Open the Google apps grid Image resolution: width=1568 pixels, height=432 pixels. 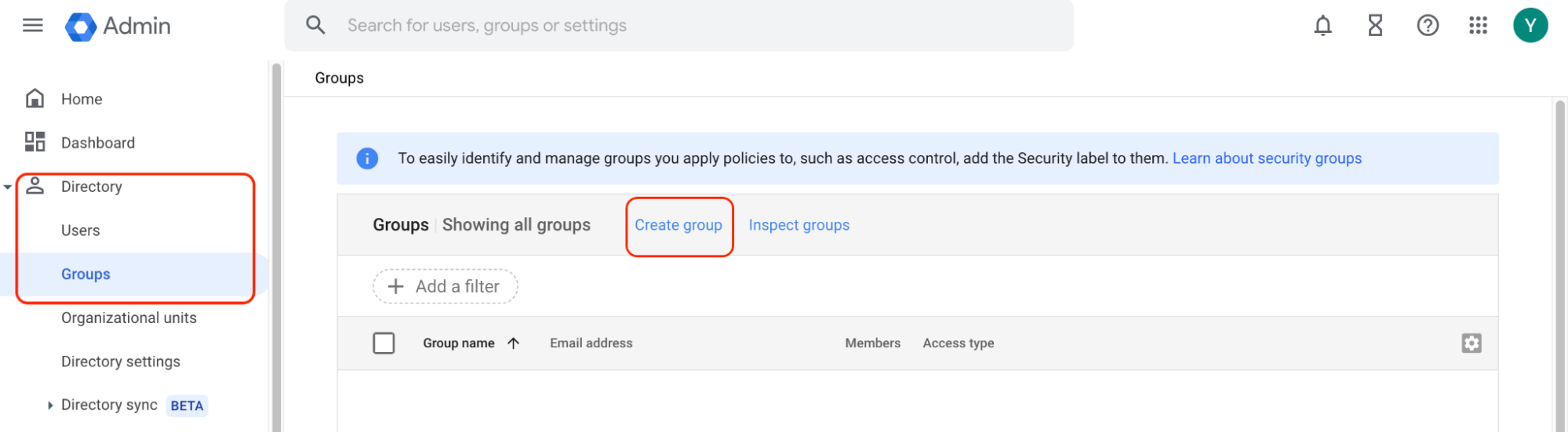1478,26
